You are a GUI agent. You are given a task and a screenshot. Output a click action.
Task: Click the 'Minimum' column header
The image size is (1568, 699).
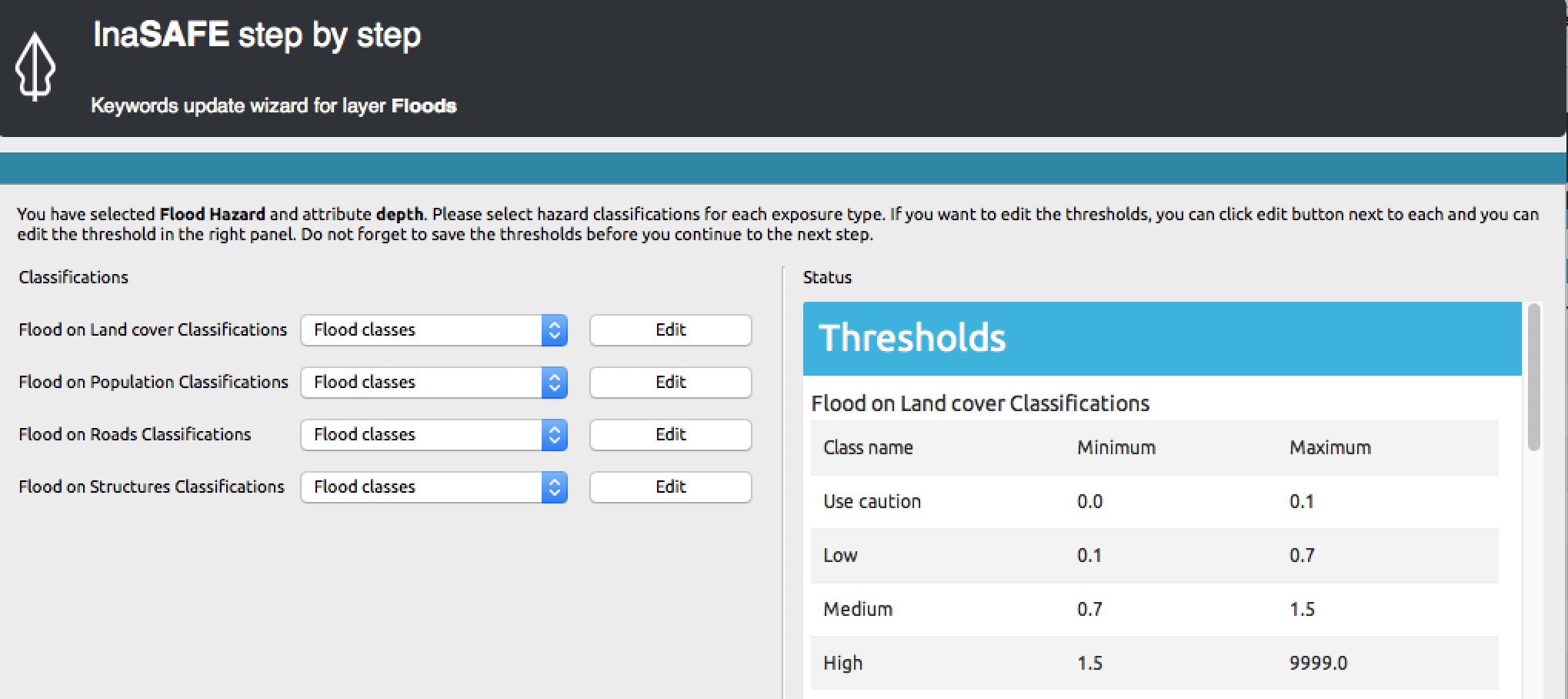[x=1116, y=447]
